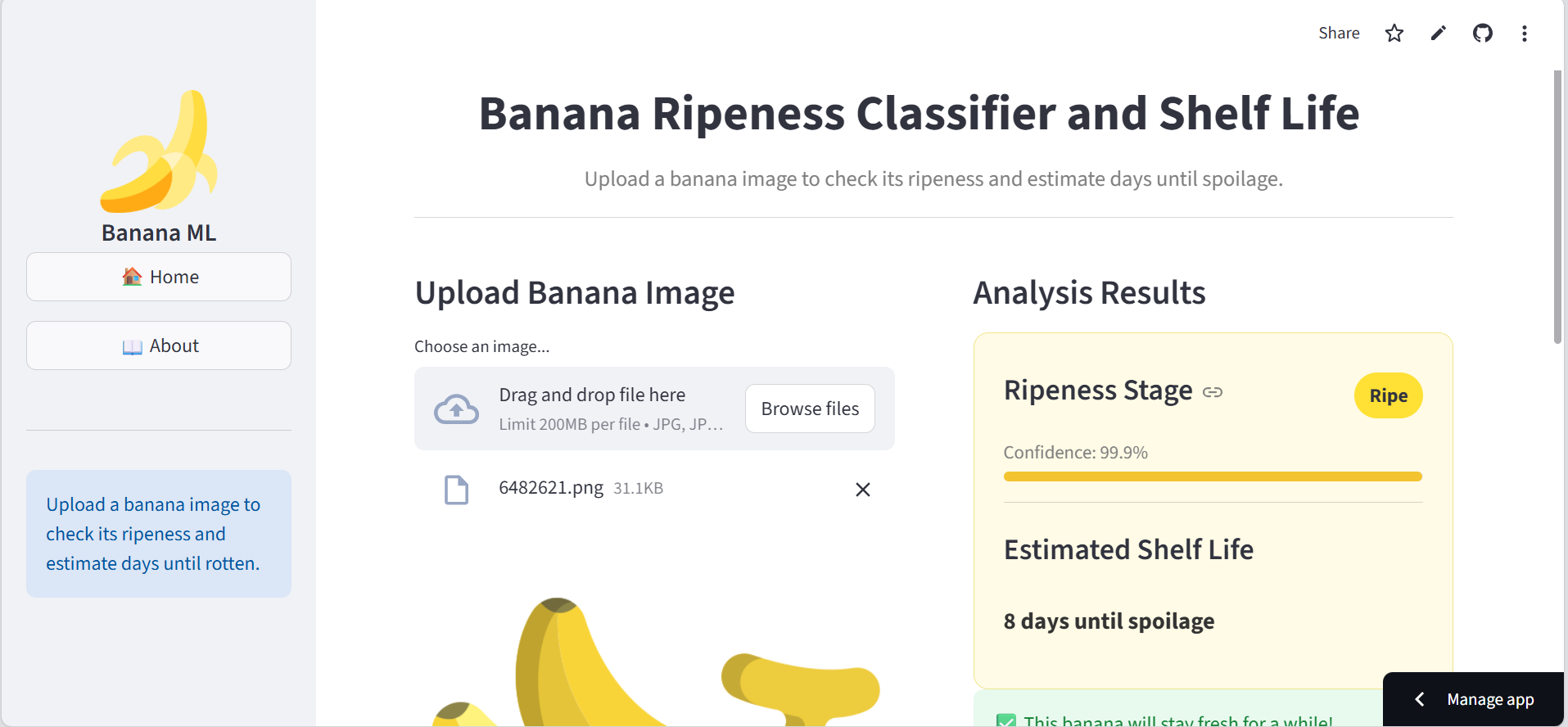The height and width of the screenshot is (727, 1568).
Task: Click the Ripe badge
Action: click(x=1387, y=395)
